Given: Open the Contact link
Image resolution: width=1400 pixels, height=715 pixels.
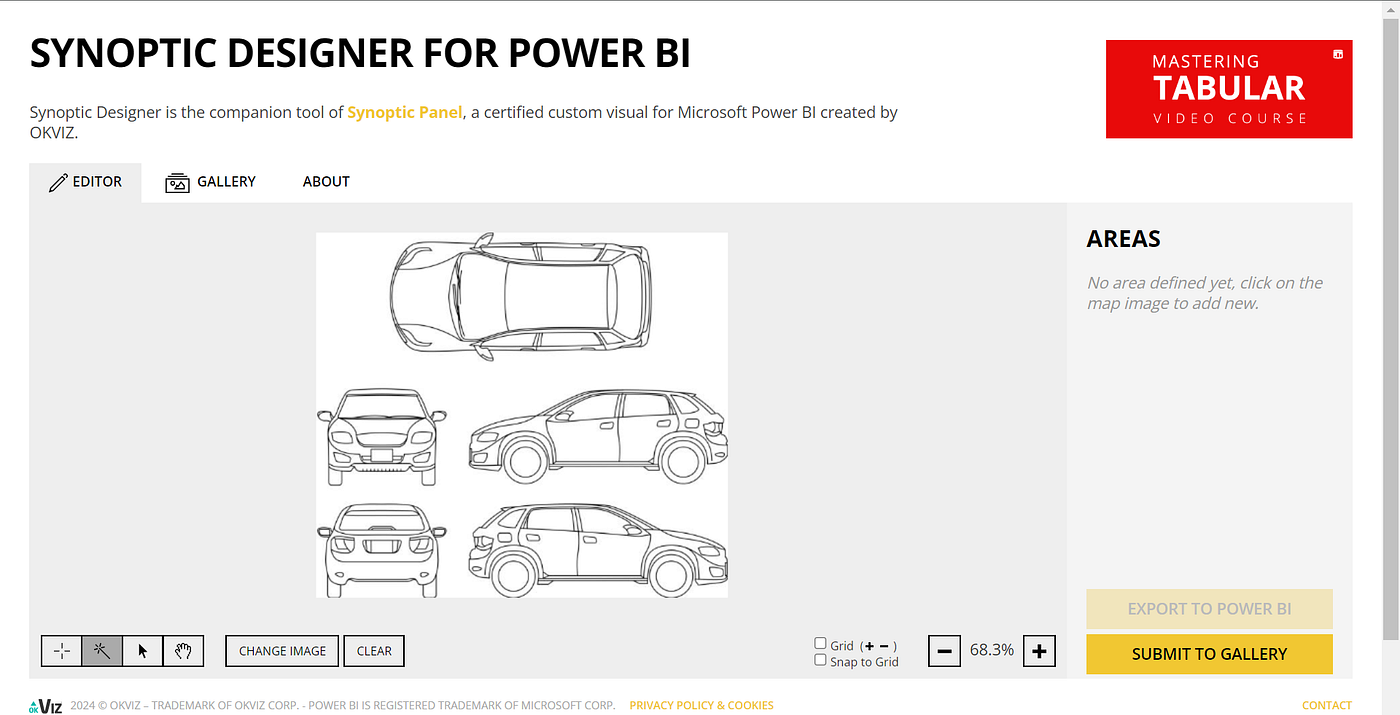Looking at the screenshot, I should click(x=1327, y=705).
